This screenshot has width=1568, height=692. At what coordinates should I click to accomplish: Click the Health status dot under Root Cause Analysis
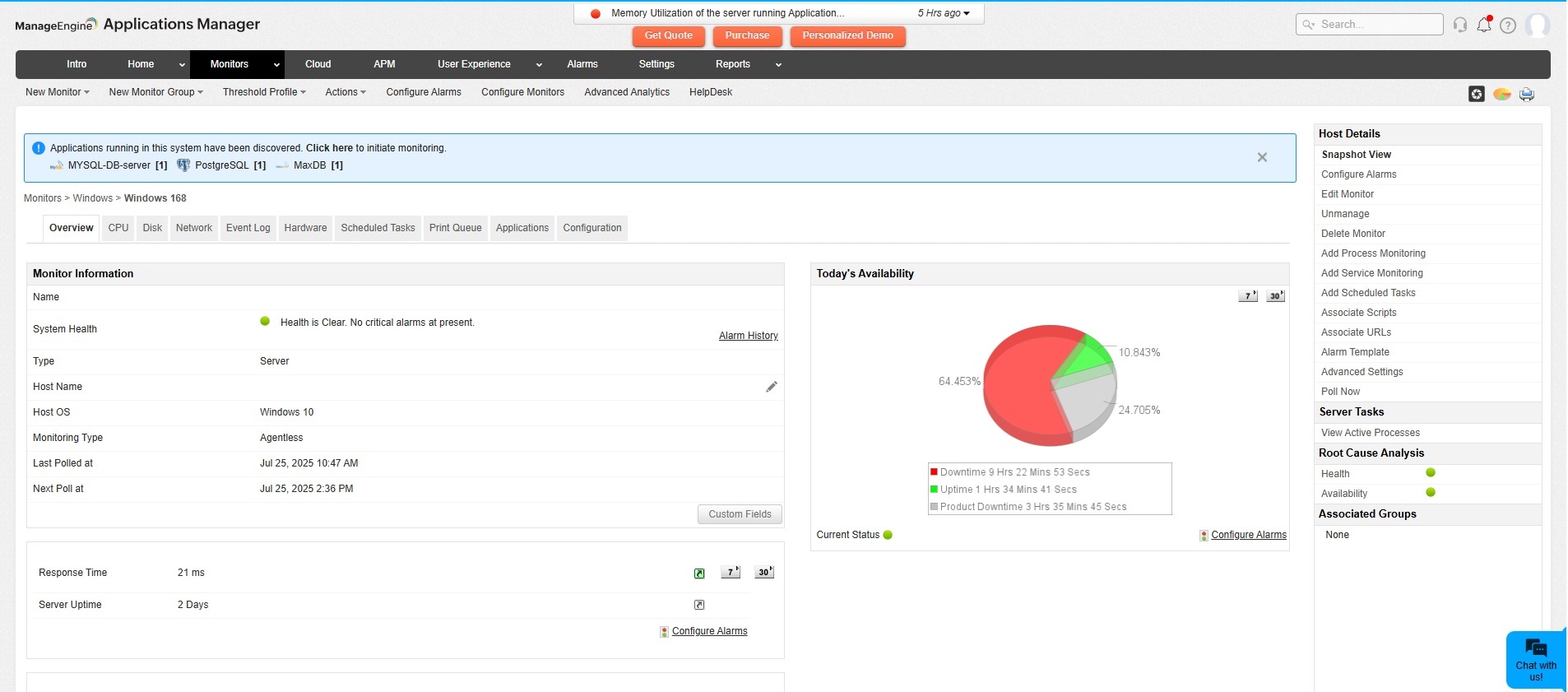[x=1431, y=472]
